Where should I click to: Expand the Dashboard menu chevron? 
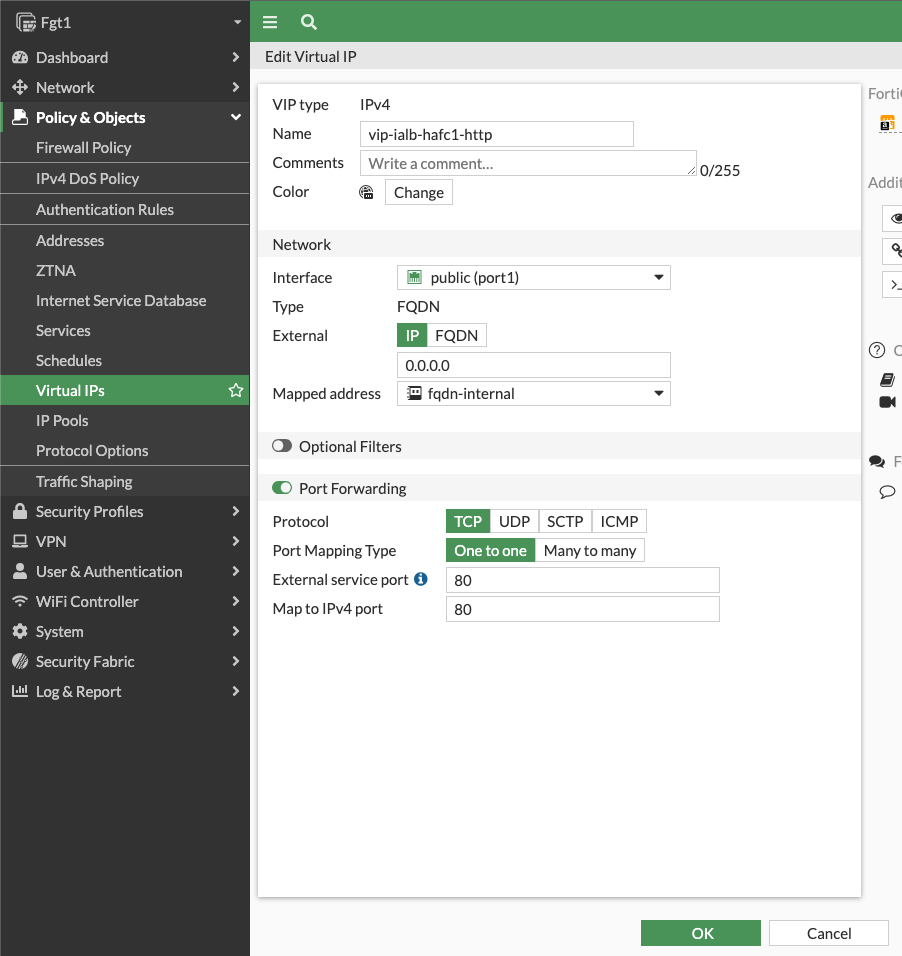click(236, 57)
